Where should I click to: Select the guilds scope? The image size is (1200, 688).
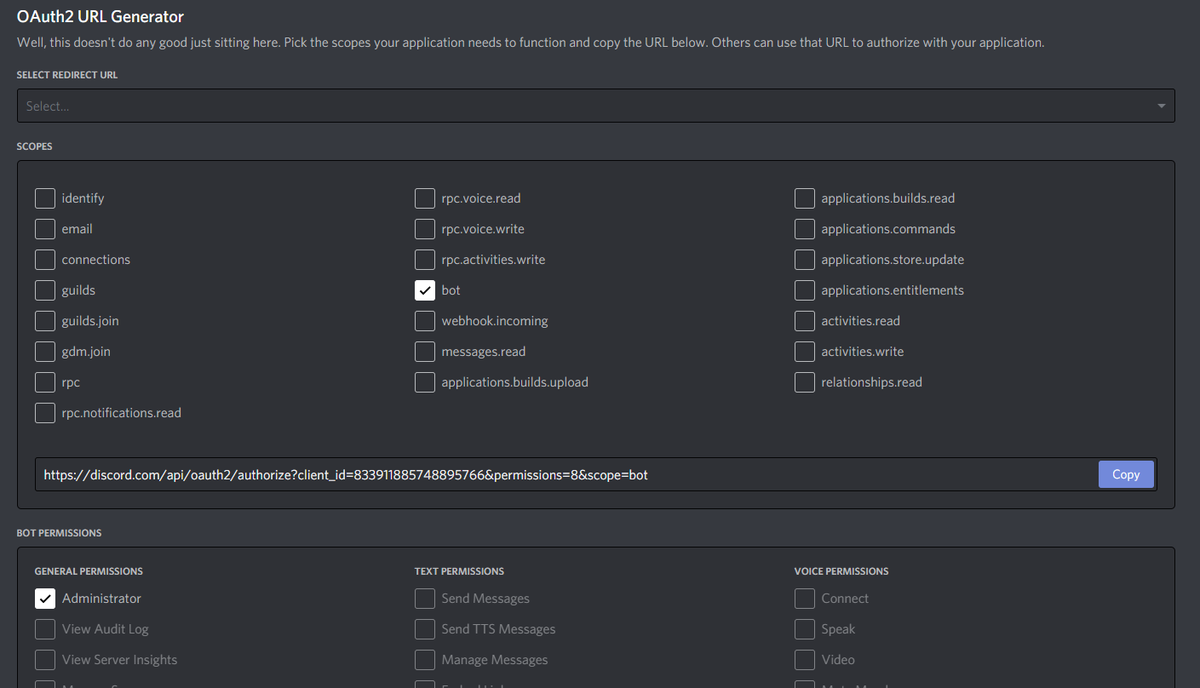coord(45,290)
